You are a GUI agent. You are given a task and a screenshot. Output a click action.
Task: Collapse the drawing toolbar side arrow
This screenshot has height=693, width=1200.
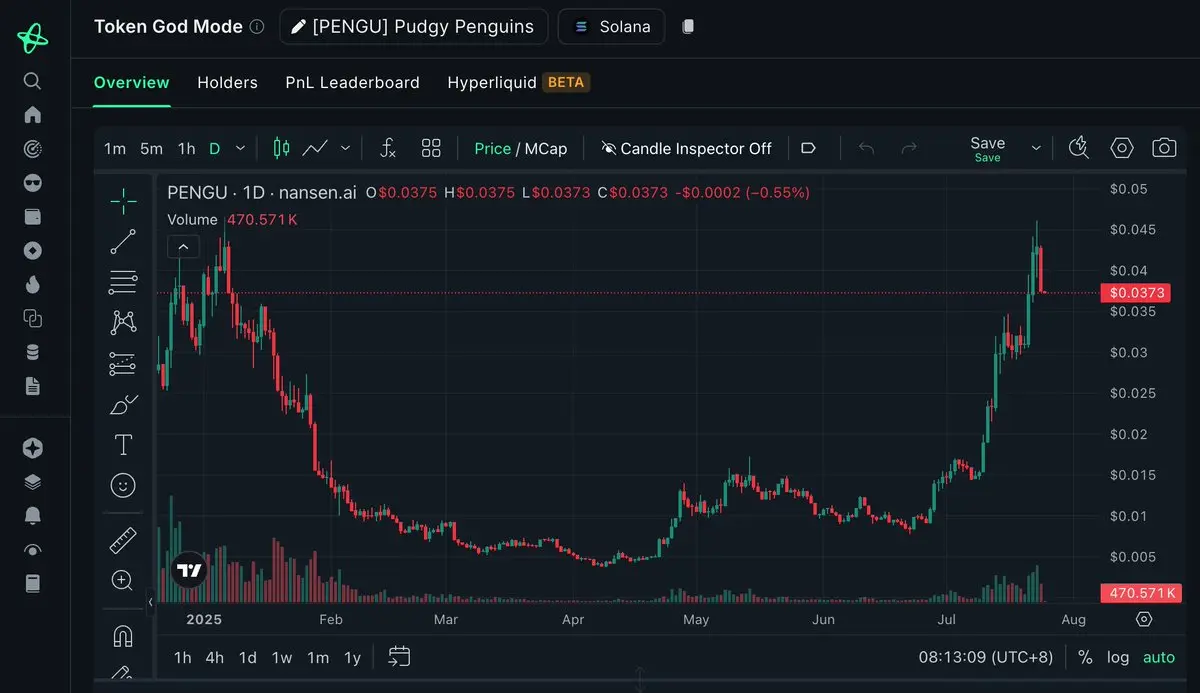(151, 602)
